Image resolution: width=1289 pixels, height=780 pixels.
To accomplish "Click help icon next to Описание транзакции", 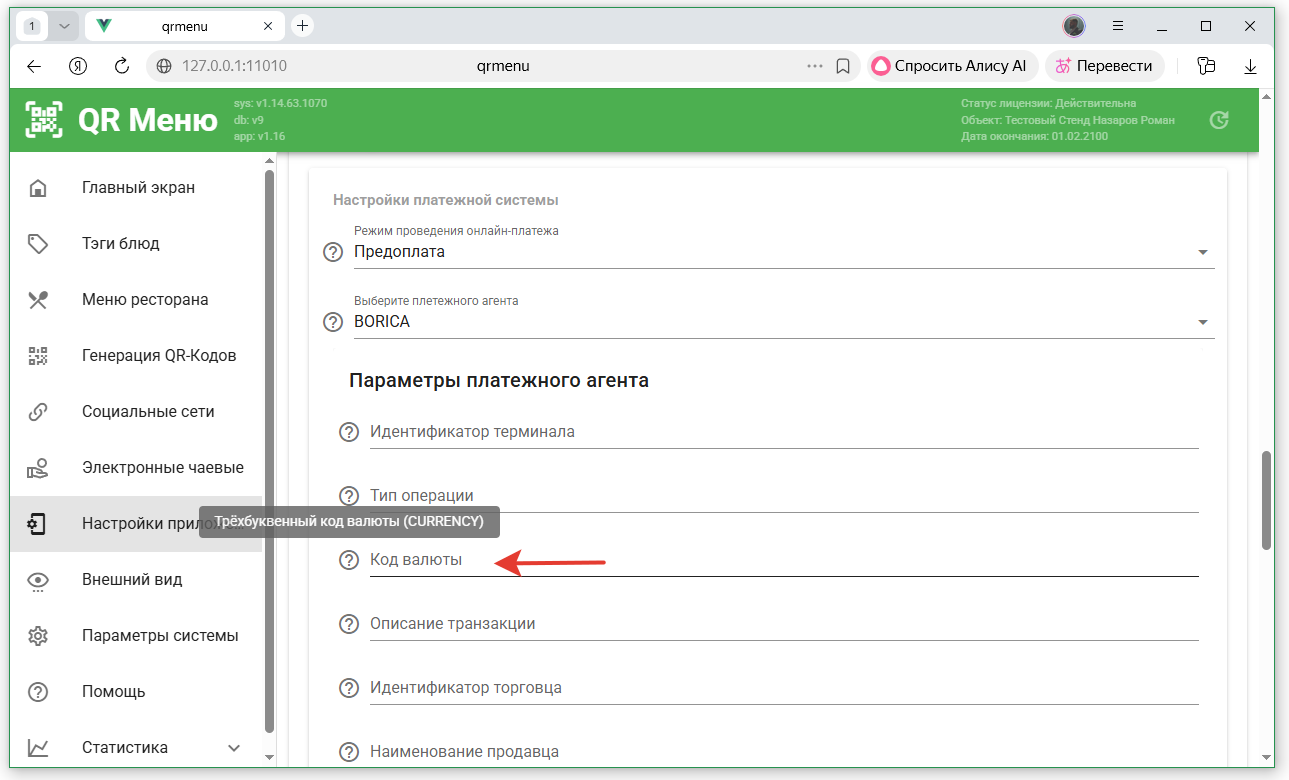I will tap(348, 624).
